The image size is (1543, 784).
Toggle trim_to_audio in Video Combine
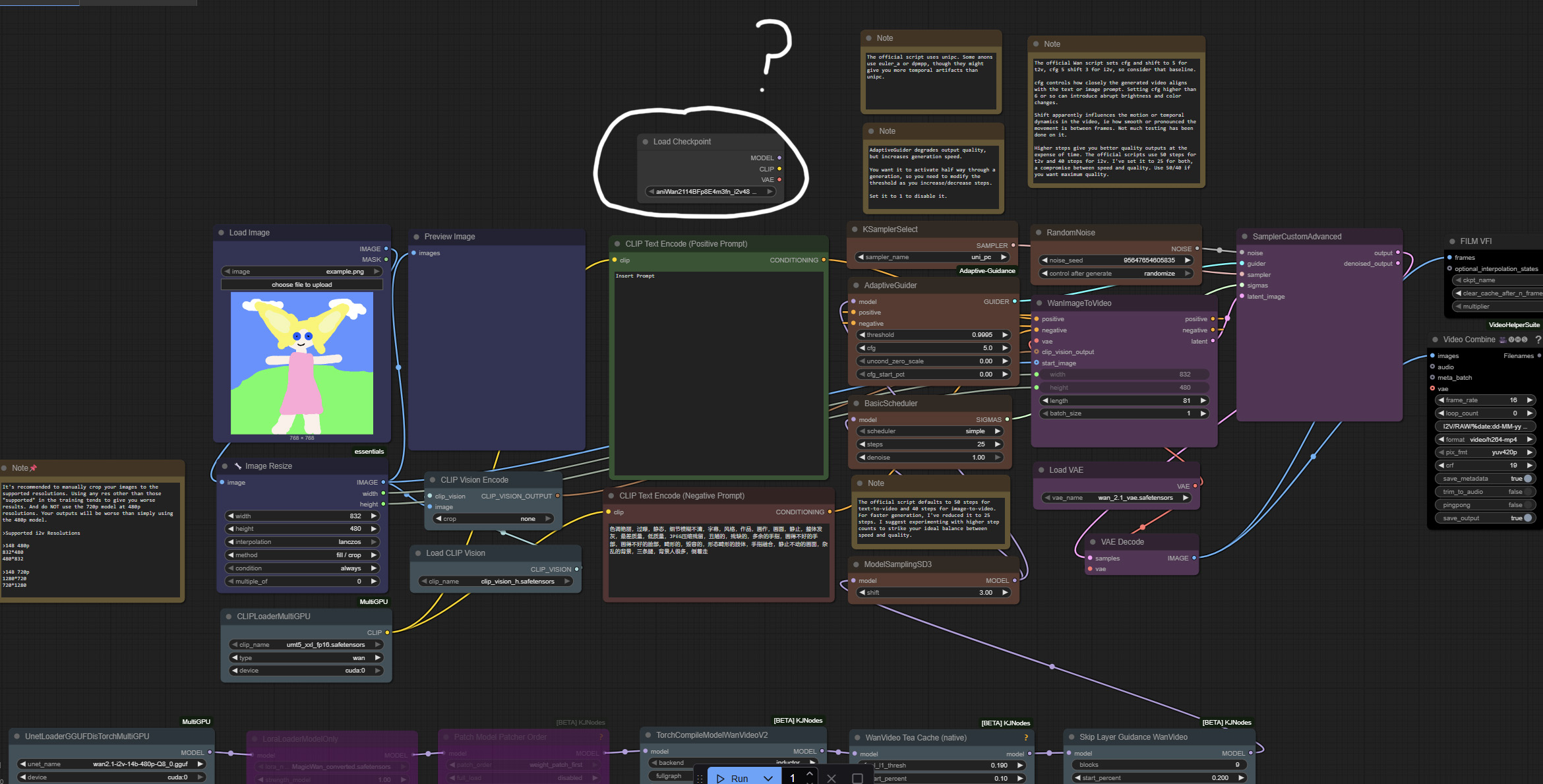1484,492
